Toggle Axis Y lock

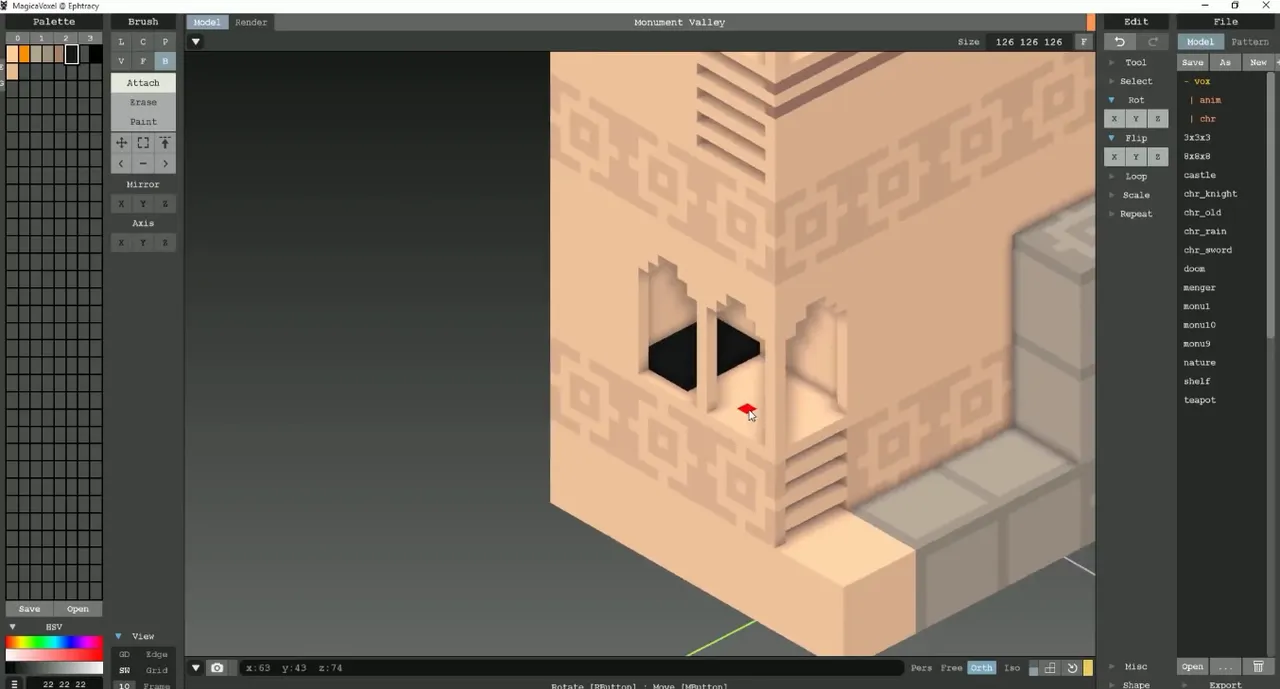pyautogui.click(x=143, y=243)
